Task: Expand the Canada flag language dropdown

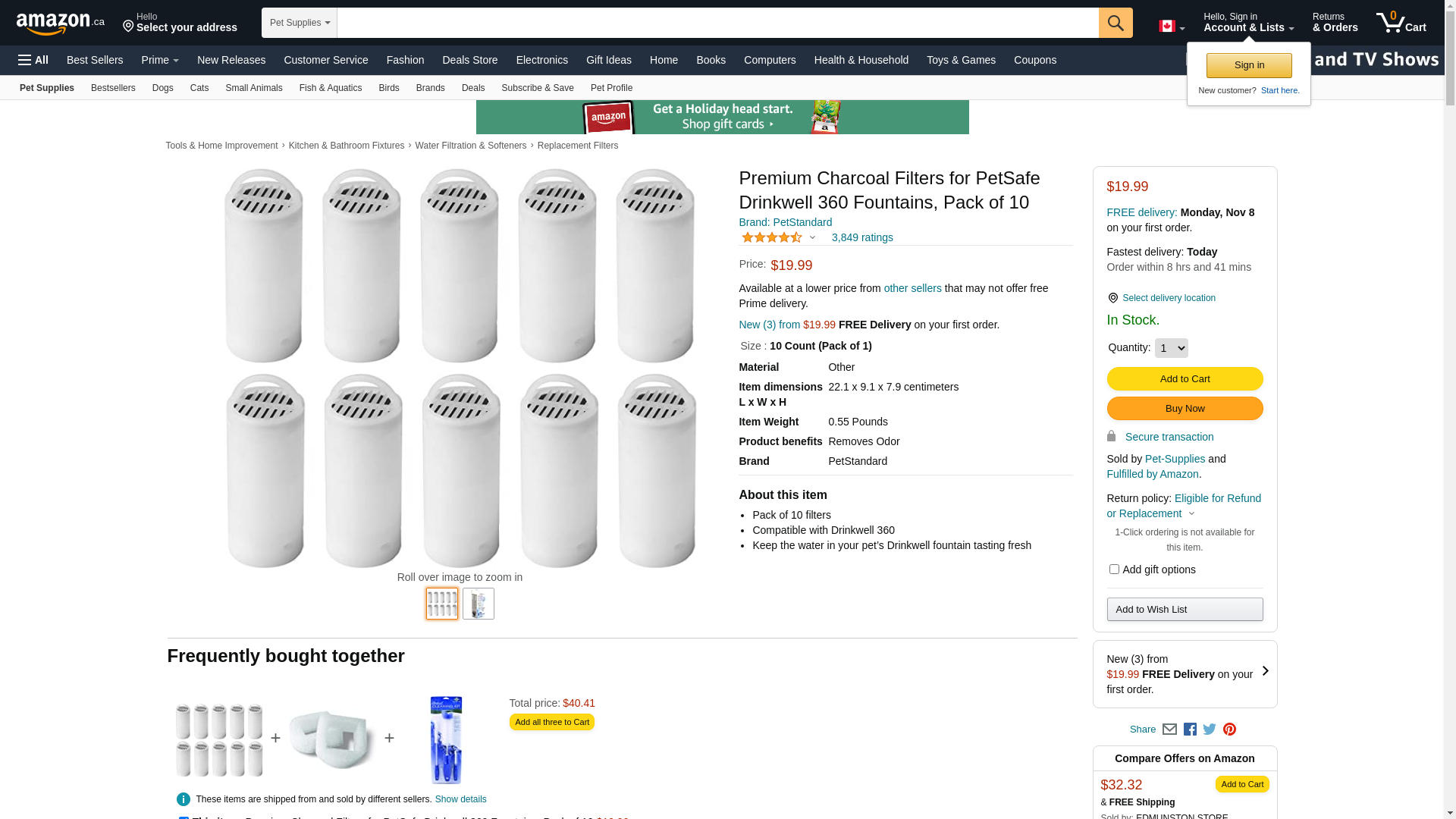Action: pyautogui.click(x=1172, y=27)
